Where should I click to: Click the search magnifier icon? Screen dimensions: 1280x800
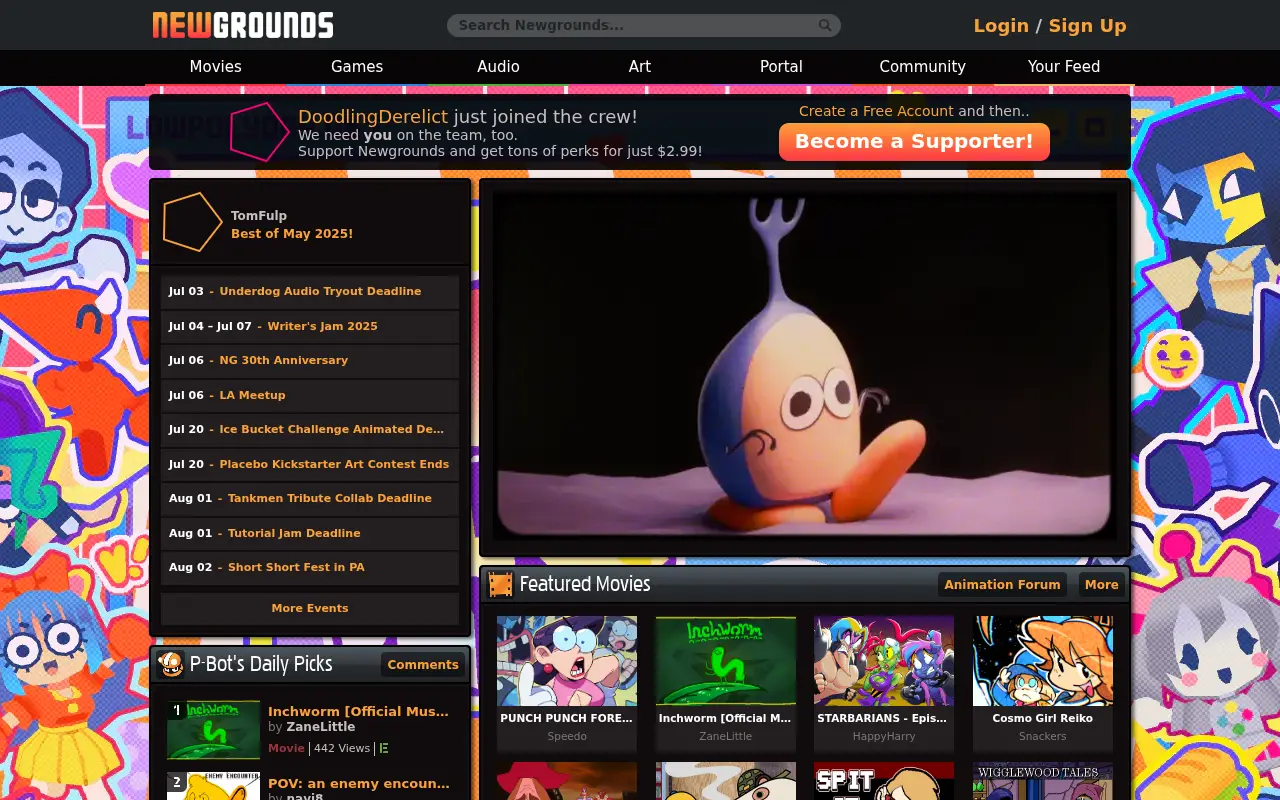(x=825, y=25)
